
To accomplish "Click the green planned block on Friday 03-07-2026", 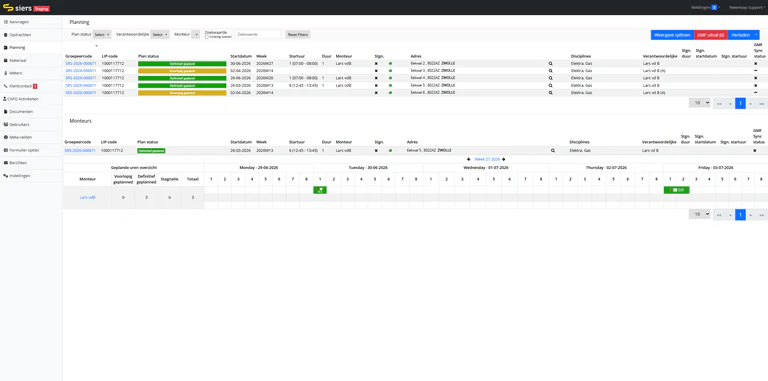I will [x=676, y=190].
